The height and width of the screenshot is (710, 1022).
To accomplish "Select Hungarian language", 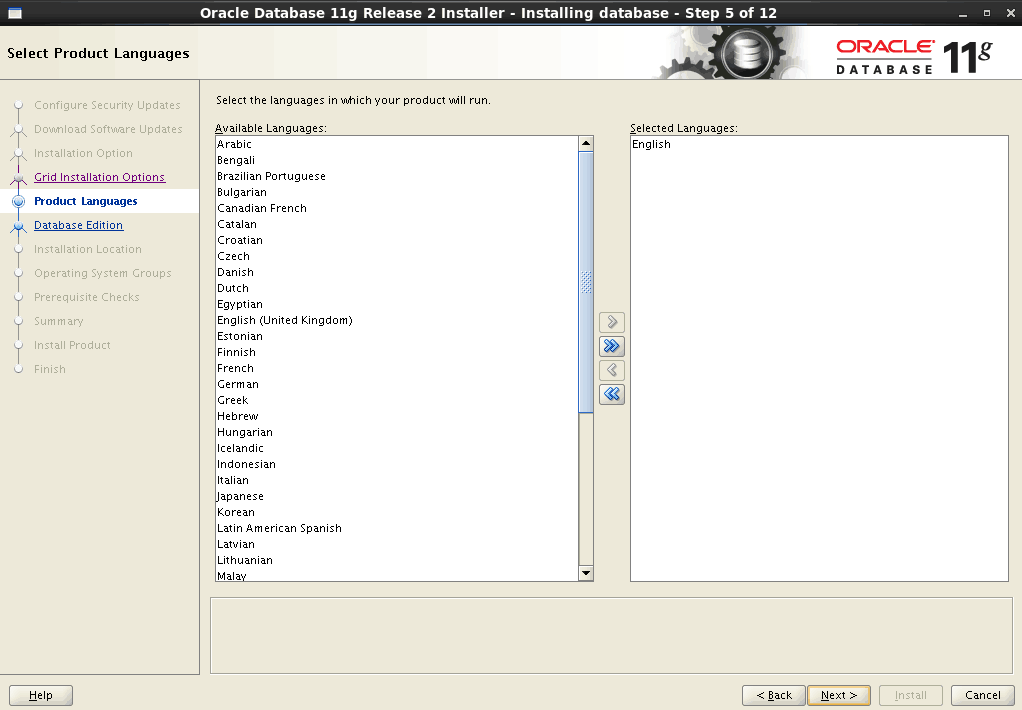I will coord(397,432).
